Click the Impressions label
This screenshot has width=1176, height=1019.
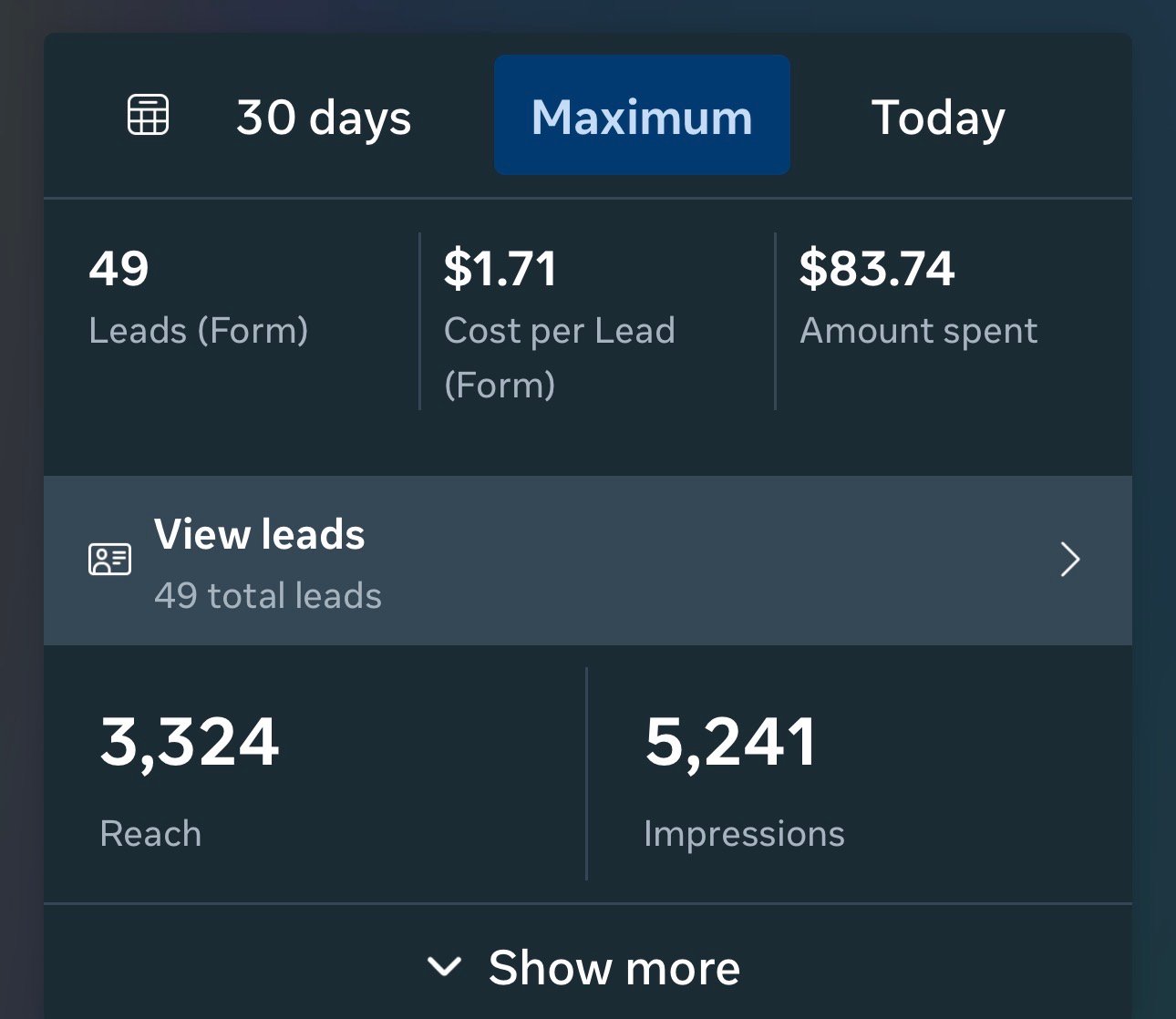744,835
